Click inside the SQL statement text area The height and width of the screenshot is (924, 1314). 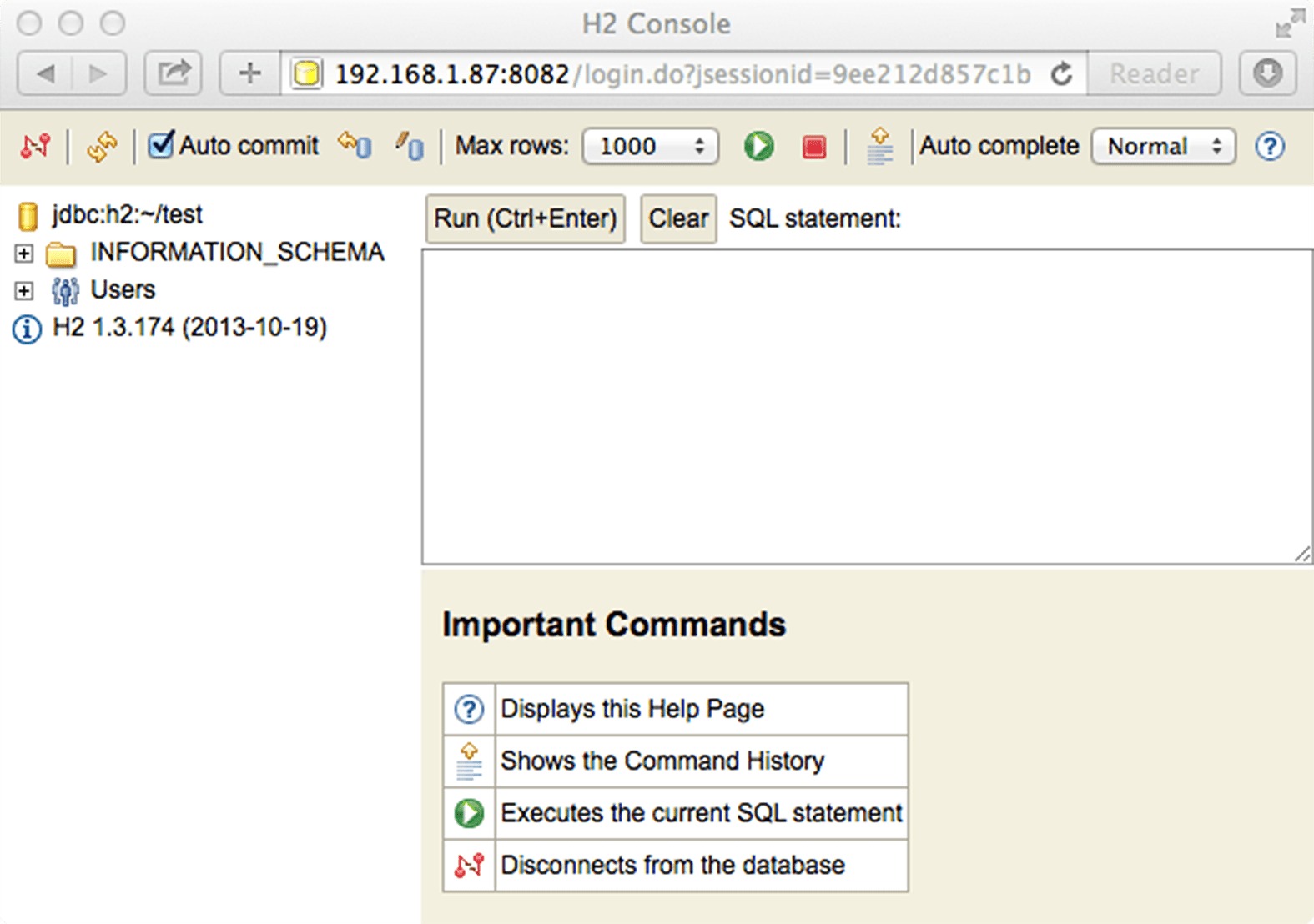tap(866, 406)
